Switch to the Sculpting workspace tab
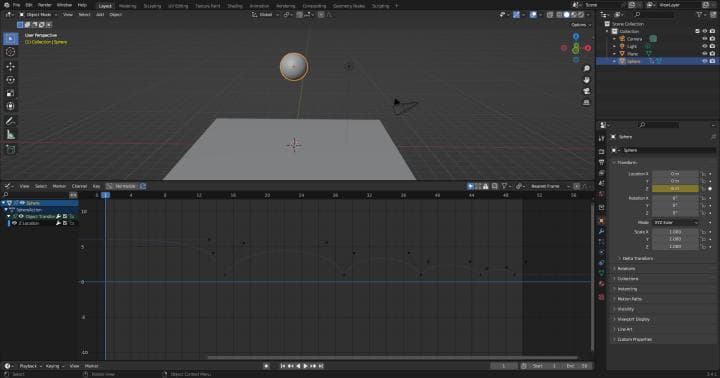 pyautogui.click(x=152, y=6)
